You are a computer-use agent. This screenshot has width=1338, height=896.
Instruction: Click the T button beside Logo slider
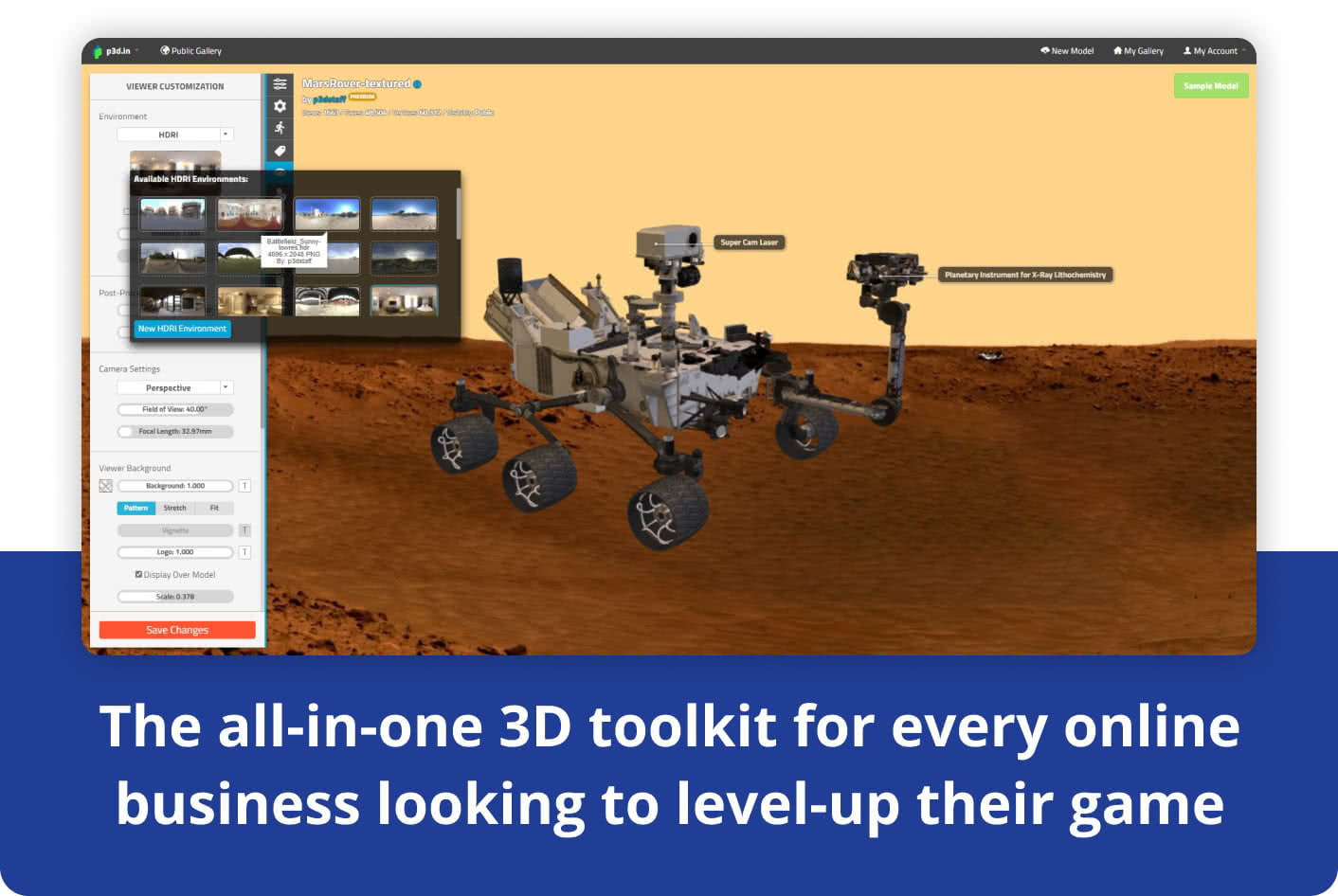[x=244, y=552]
